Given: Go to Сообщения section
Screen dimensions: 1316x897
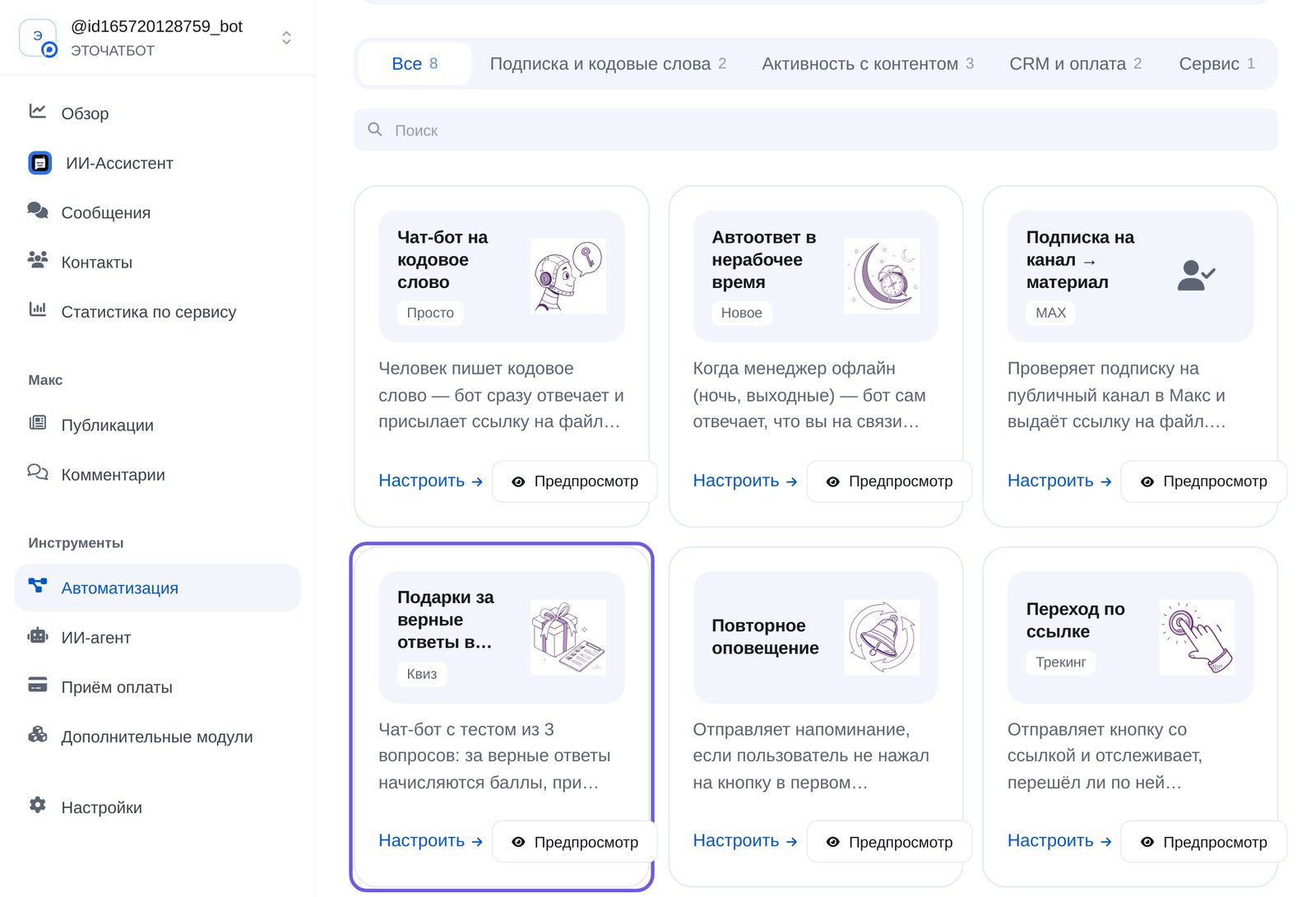Looking at the screenshot, I should [157, 212].
